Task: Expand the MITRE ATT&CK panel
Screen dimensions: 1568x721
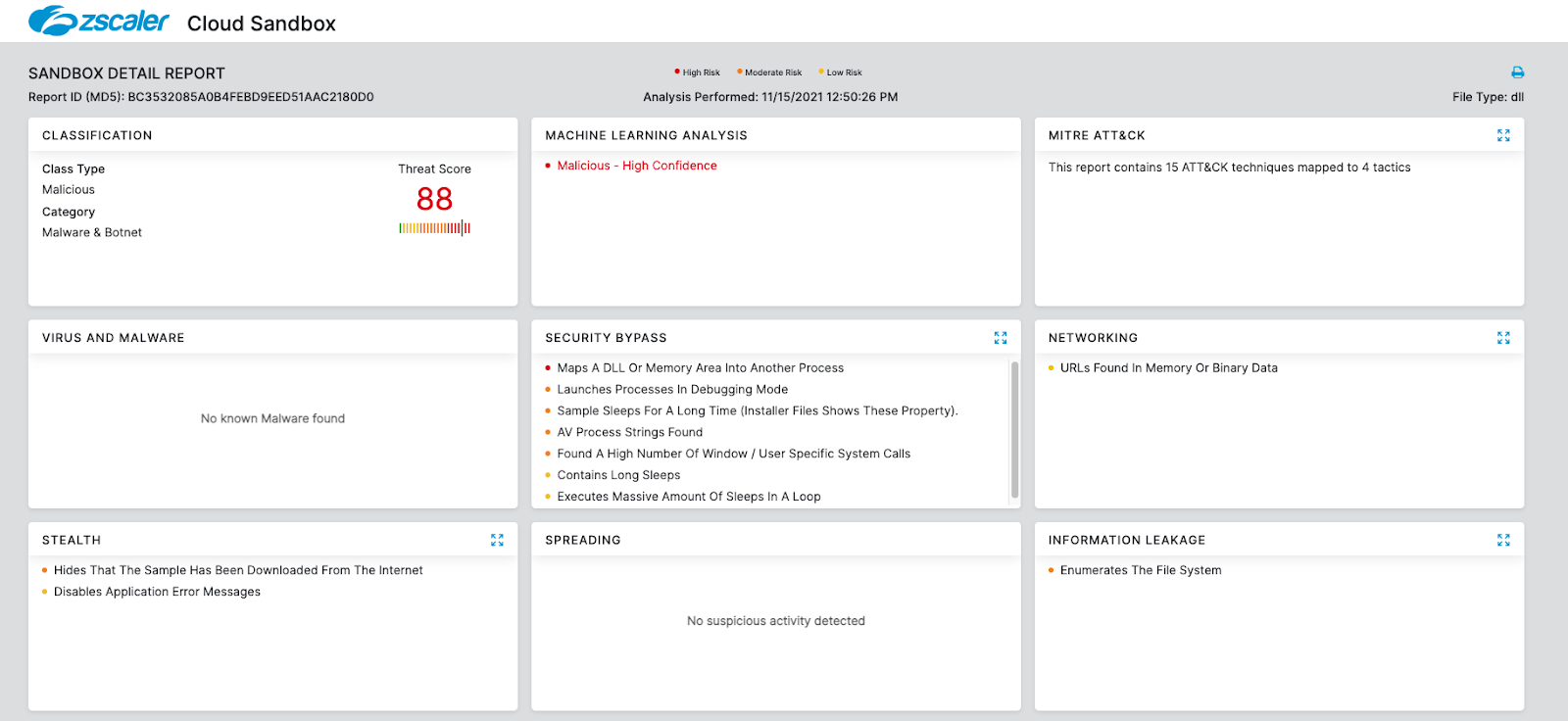Action: tap(1503, 135)
